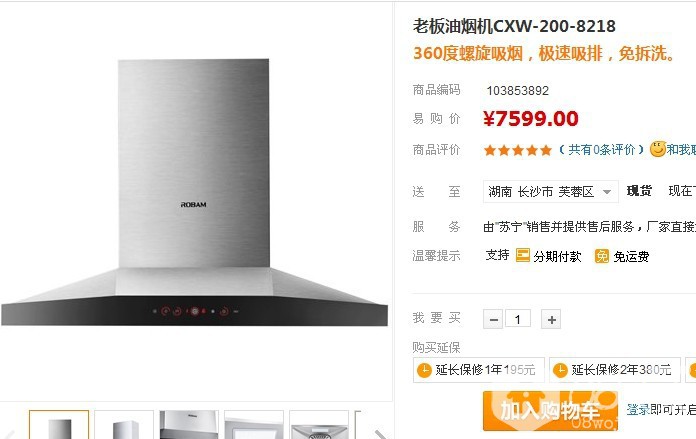696x439 pixels.
Task: Click the quantity input field
Action: (518, 319)
